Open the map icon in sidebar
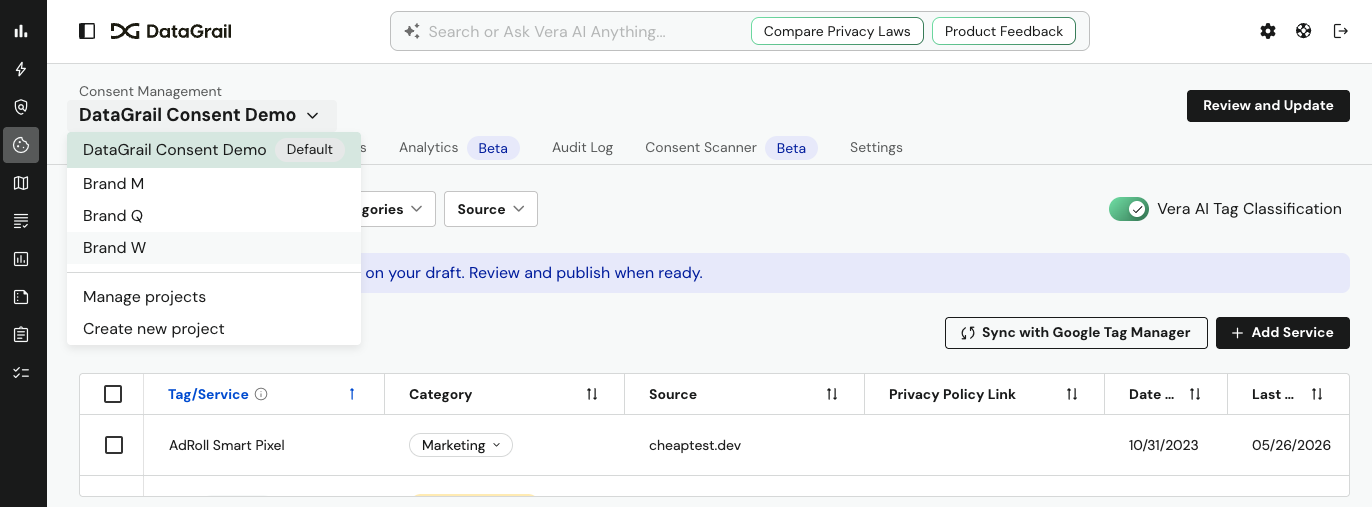 (21, 183)
